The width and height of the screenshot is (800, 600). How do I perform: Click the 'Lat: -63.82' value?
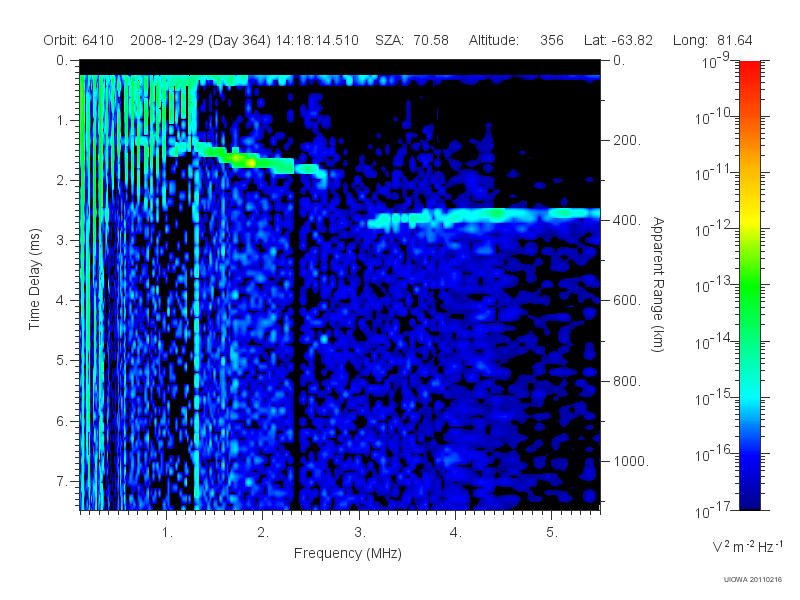point(618,40)
